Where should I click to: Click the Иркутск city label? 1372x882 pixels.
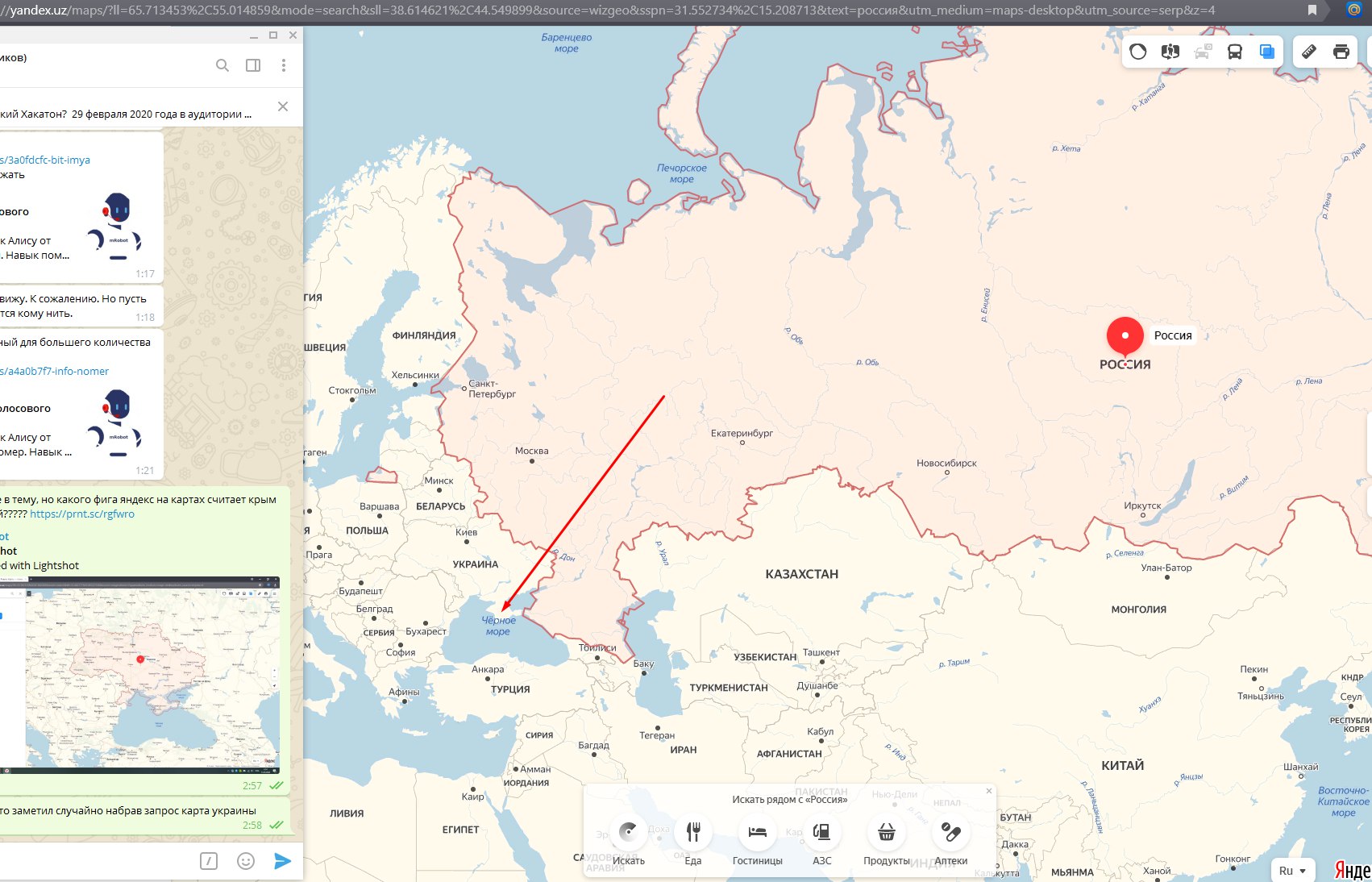coord(1143,505)
